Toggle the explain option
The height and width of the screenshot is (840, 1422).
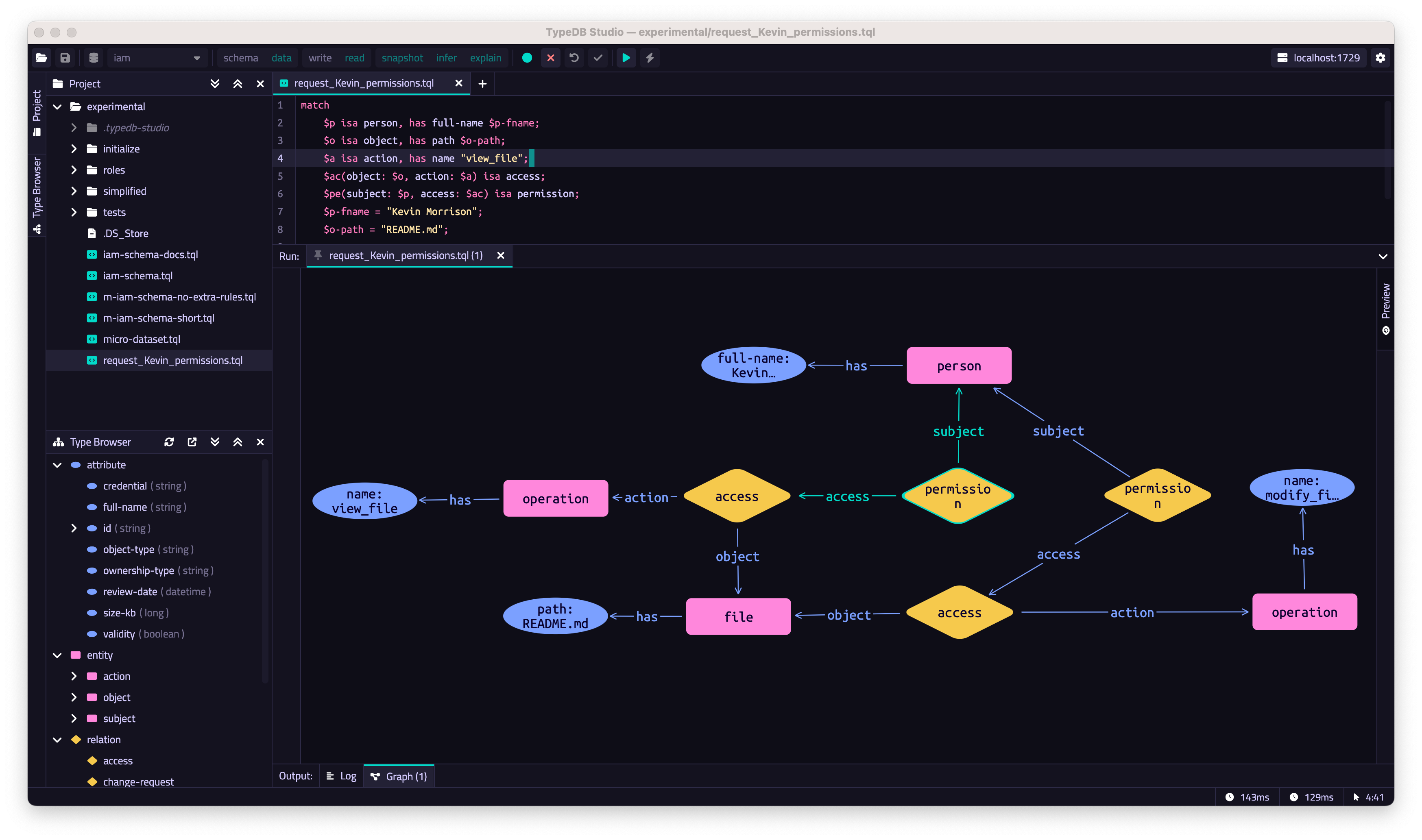(x=485, y=58)
